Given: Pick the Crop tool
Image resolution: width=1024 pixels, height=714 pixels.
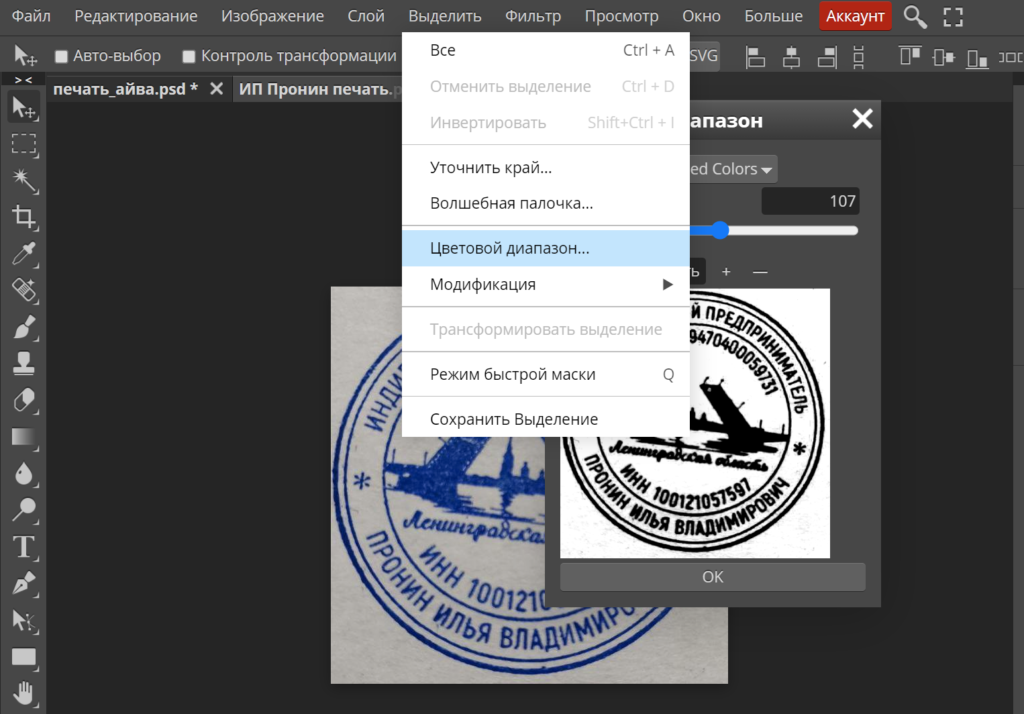Looking at the screenshot, I should click(x=23, y=216).
